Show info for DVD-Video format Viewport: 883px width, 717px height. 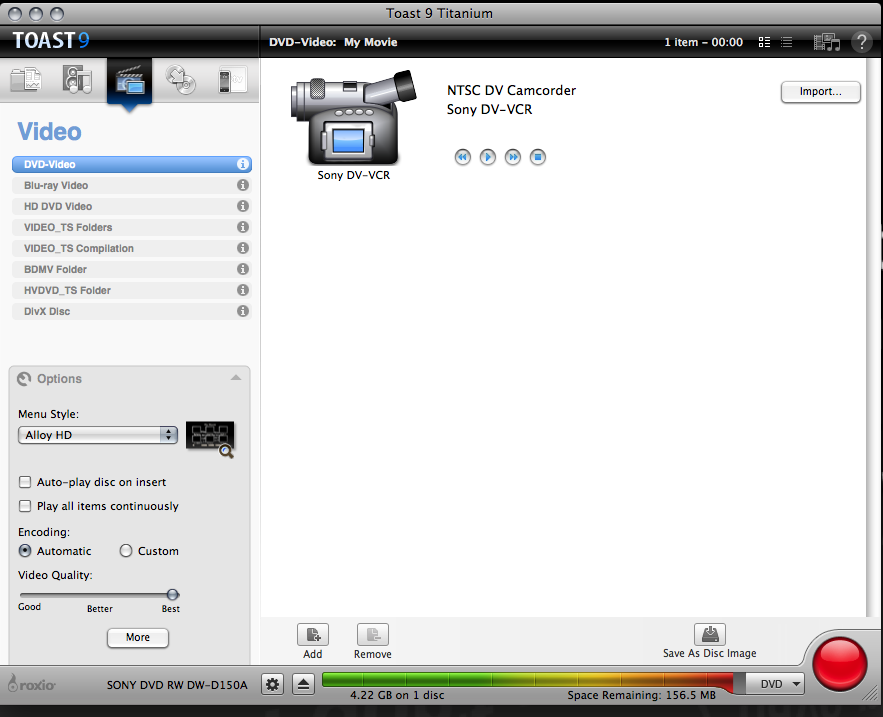tap(243, 164)
